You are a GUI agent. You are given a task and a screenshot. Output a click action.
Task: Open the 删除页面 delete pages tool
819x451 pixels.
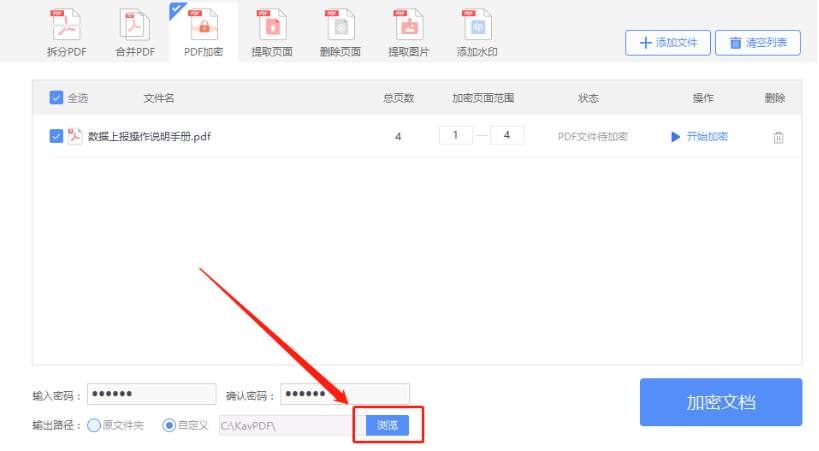pos(340,33)
